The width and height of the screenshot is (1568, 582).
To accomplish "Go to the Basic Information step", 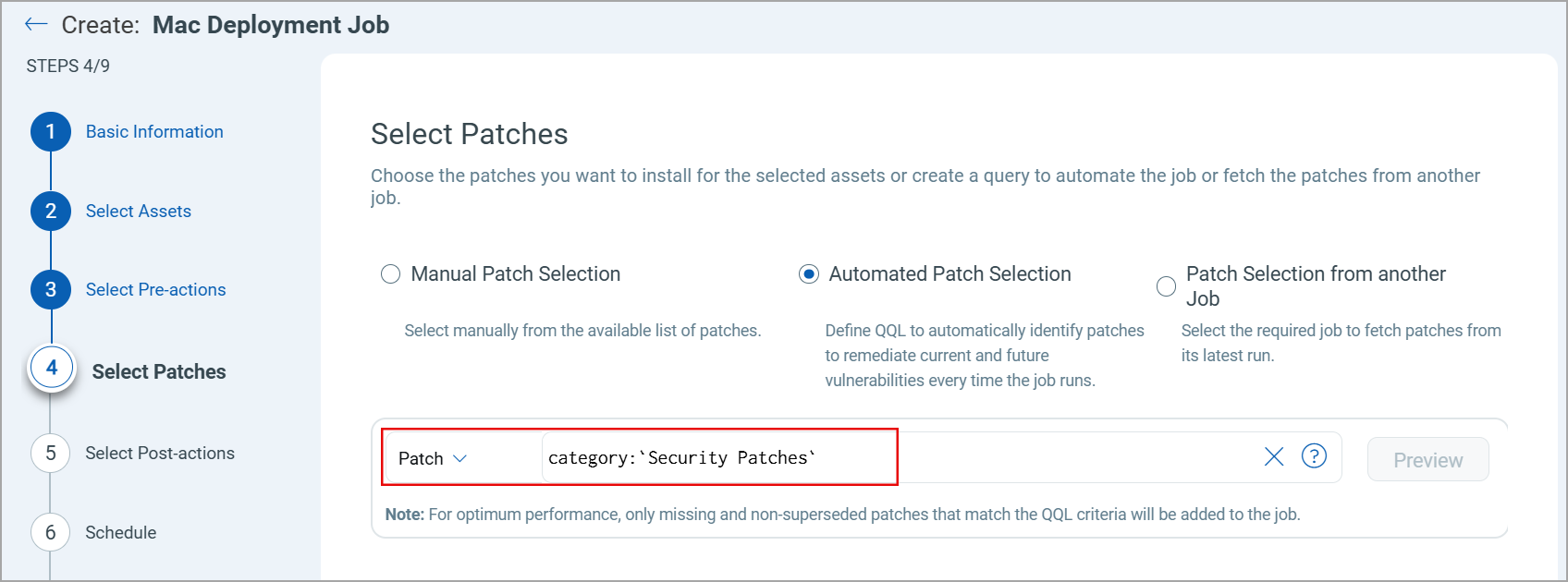I will (x=153, y=131).
